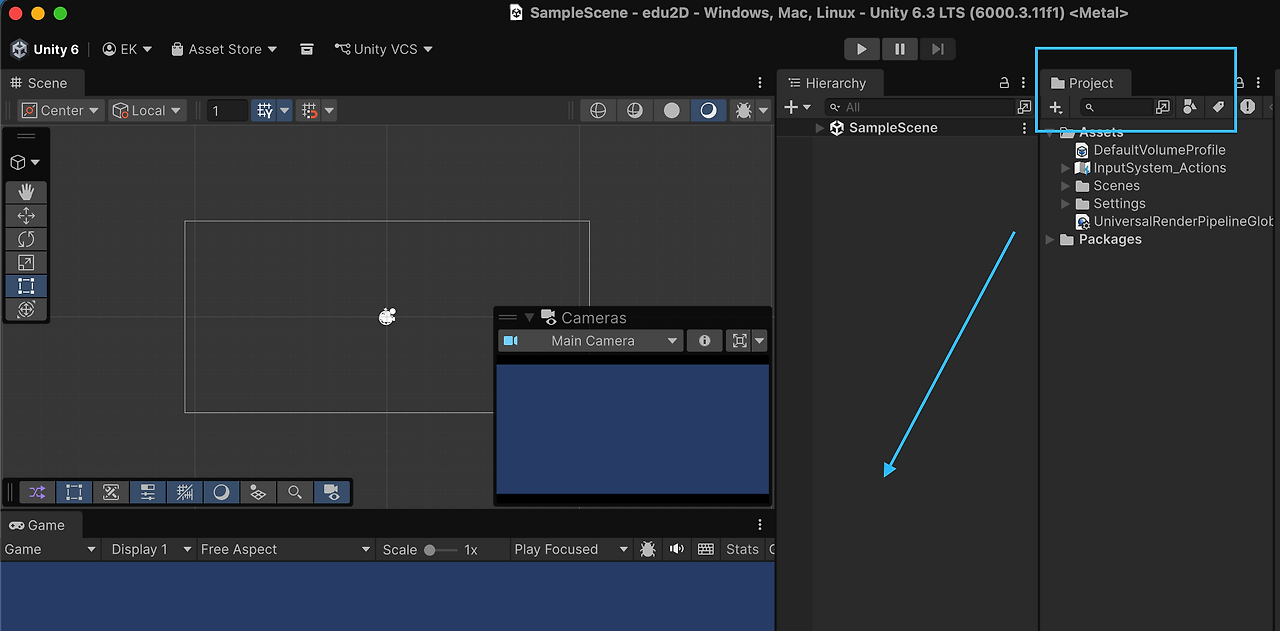Toggle the Hierarchy lock icon

click(1005, 83)
